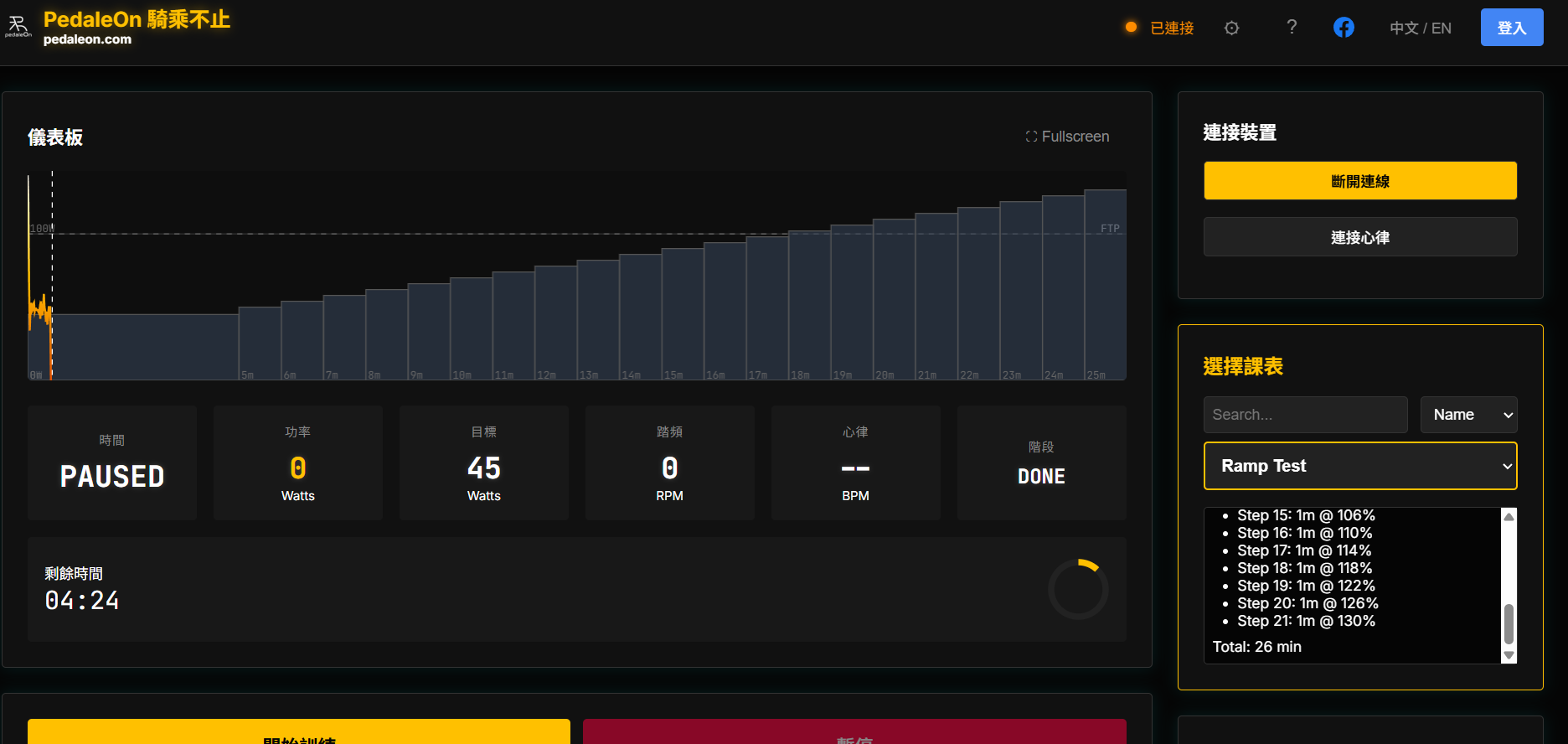The height and width of the screenshot is (744, 1568).
Task: Click the pedaleon.com site title link
Action: (87, 39)
